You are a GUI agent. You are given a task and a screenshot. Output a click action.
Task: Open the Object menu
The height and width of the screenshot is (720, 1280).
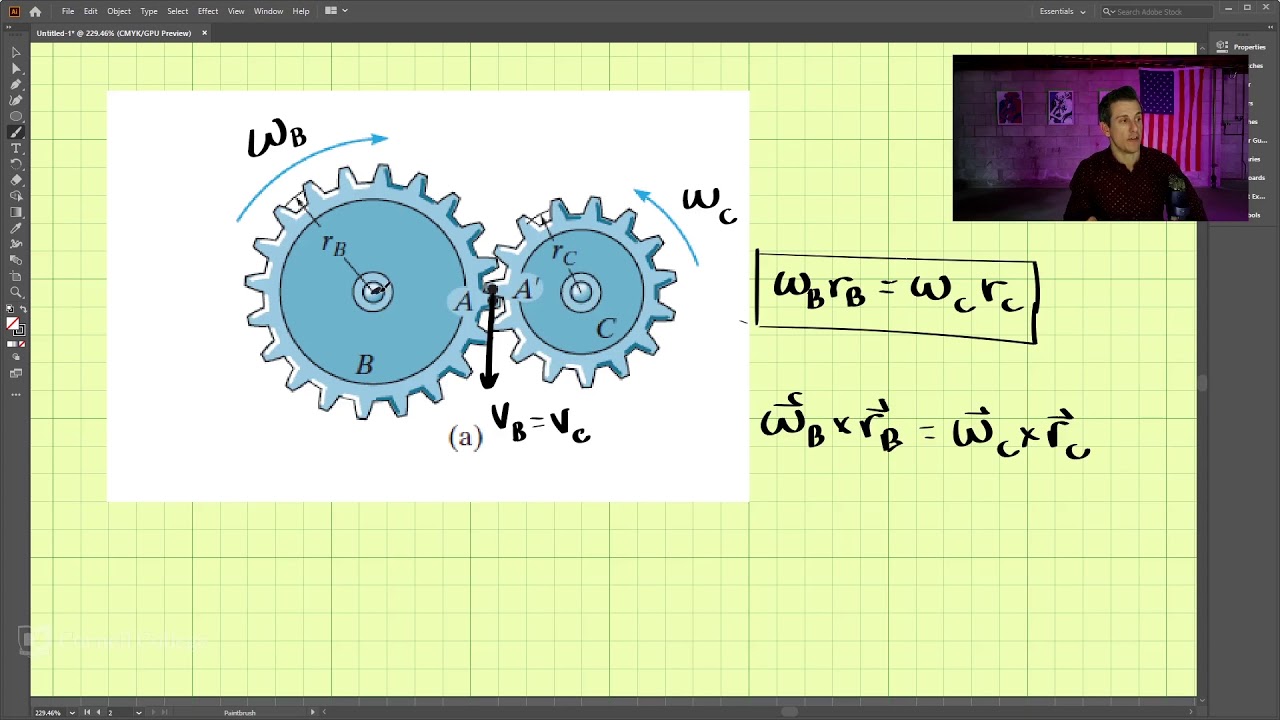coord(119,11)
